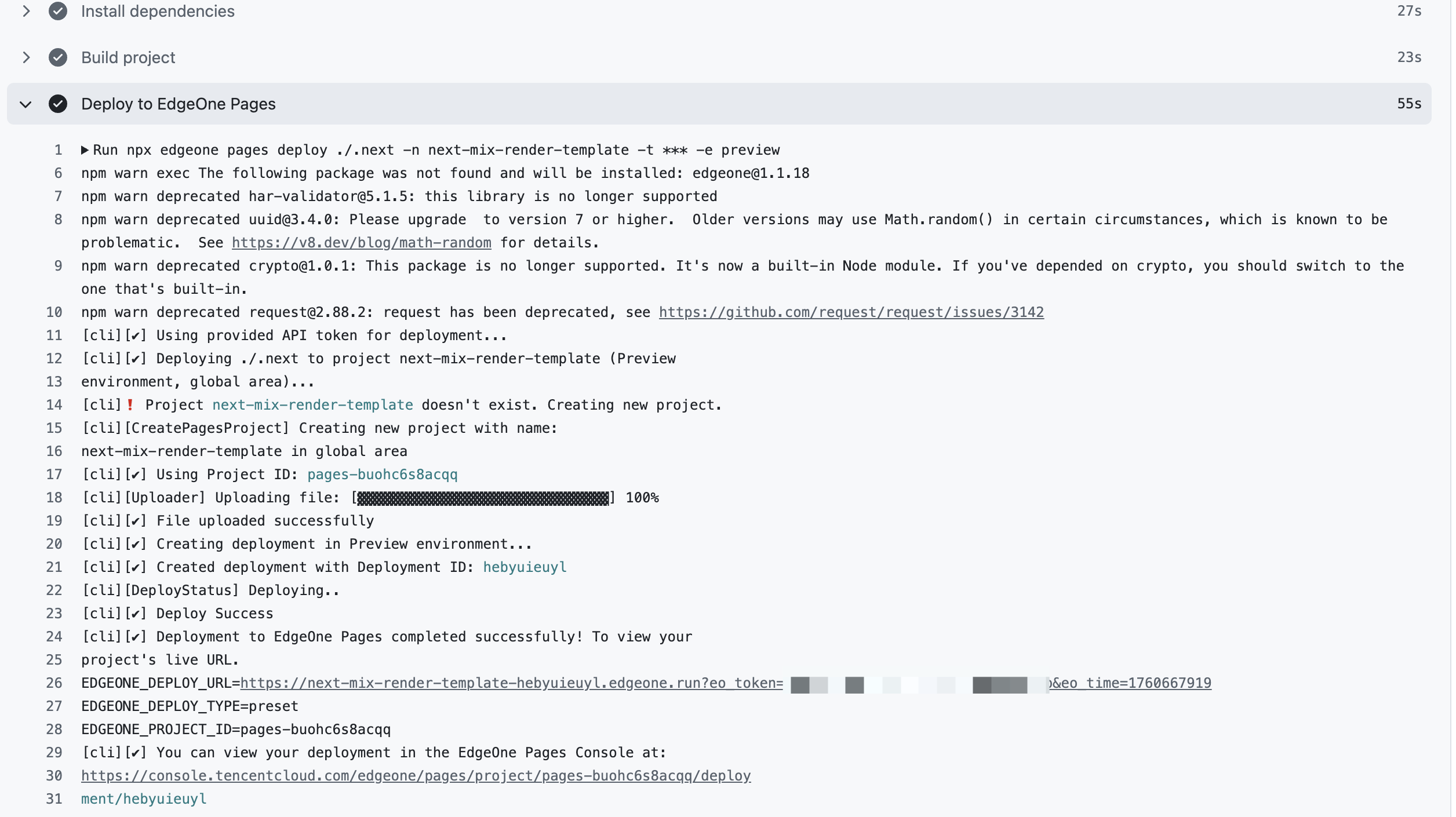This screenshot has width=1456, height=817.
Task: Click the Deploy to EdgeOne Pages checkmark icon
Action: (58, 105)
